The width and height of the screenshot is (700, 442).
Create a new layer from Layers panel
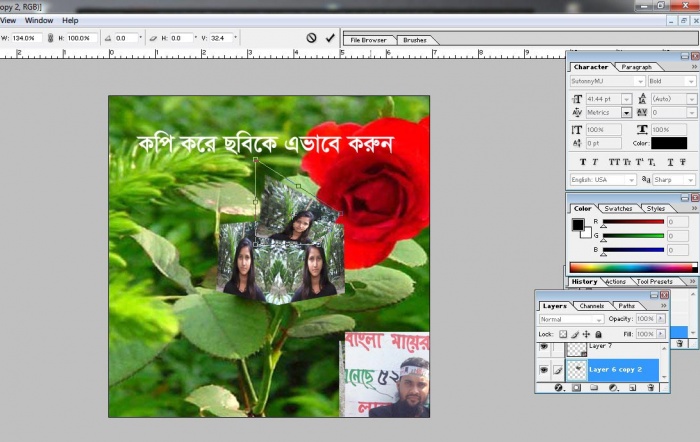(x=632, y=386)
